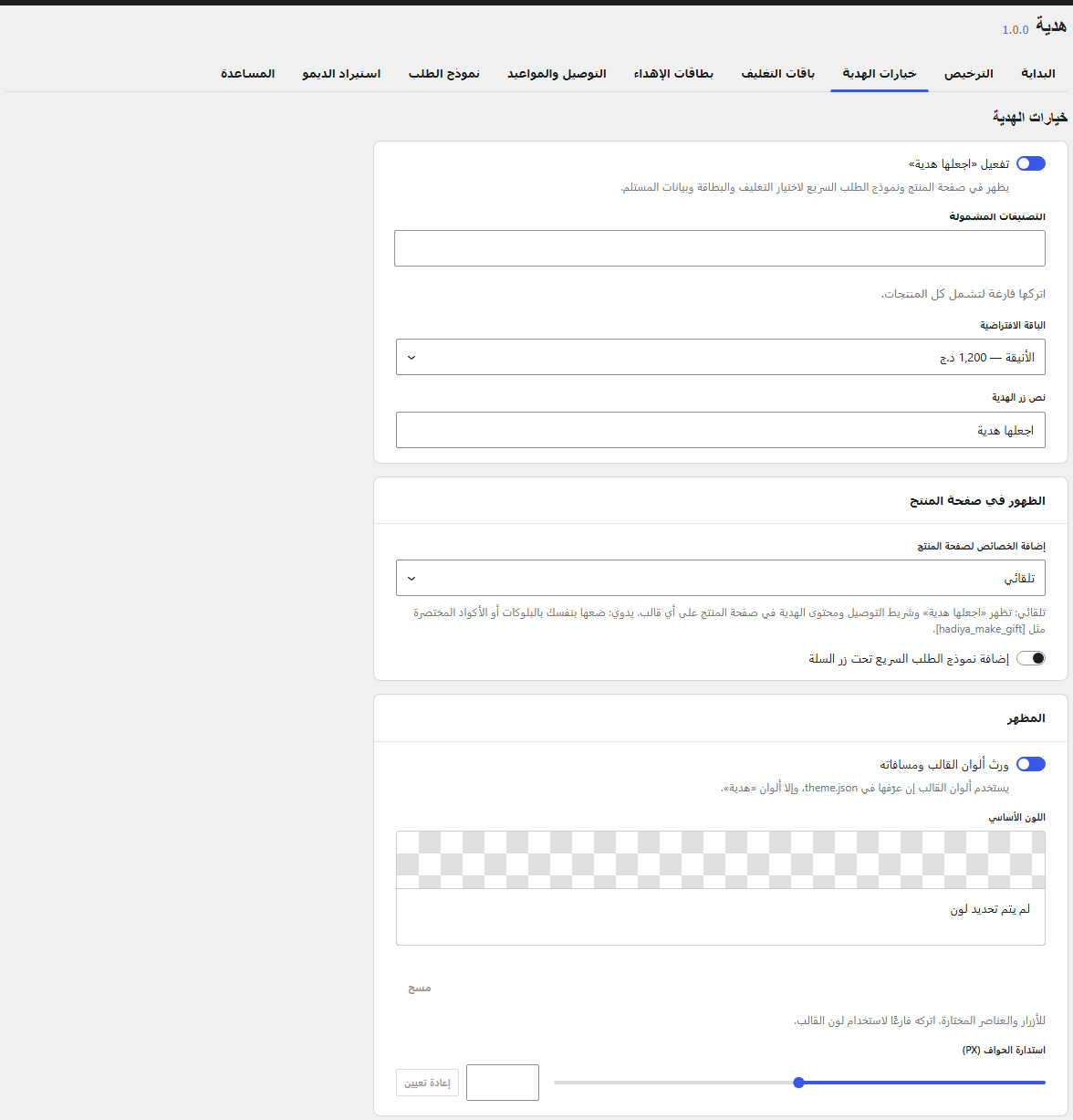Click the مسح clear color button
This screenshot has height=1120, width=1073.
point(420,989)
